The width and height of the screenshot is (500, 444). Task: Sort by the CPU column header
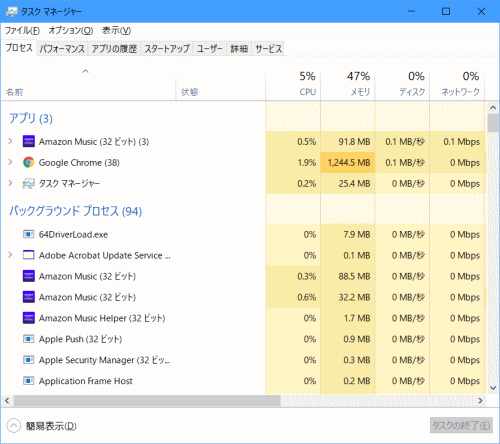coord(293,84)
